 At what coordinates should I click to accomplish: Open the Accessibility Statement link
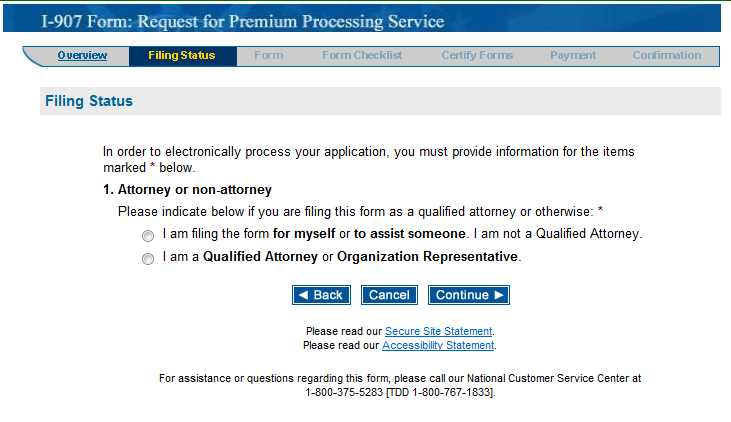tap(438, 345)
